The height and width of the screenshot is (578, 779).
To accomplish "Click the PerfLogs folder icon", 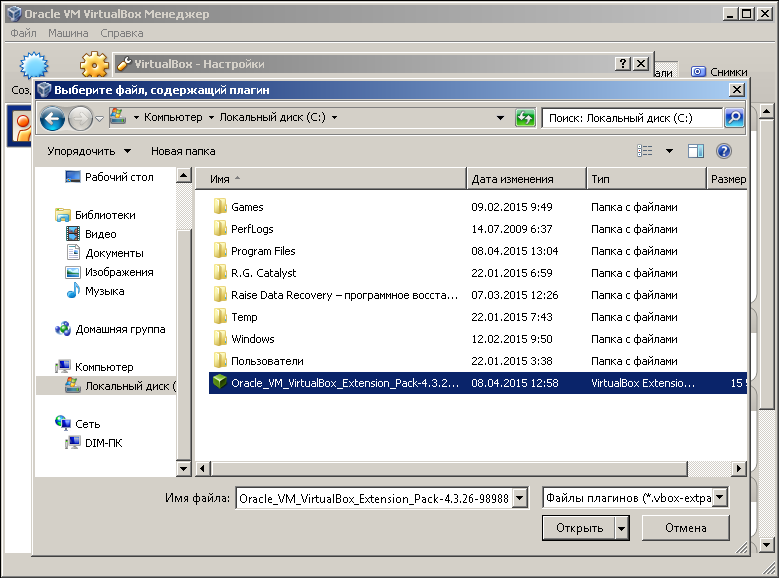I will click(220, 228).
